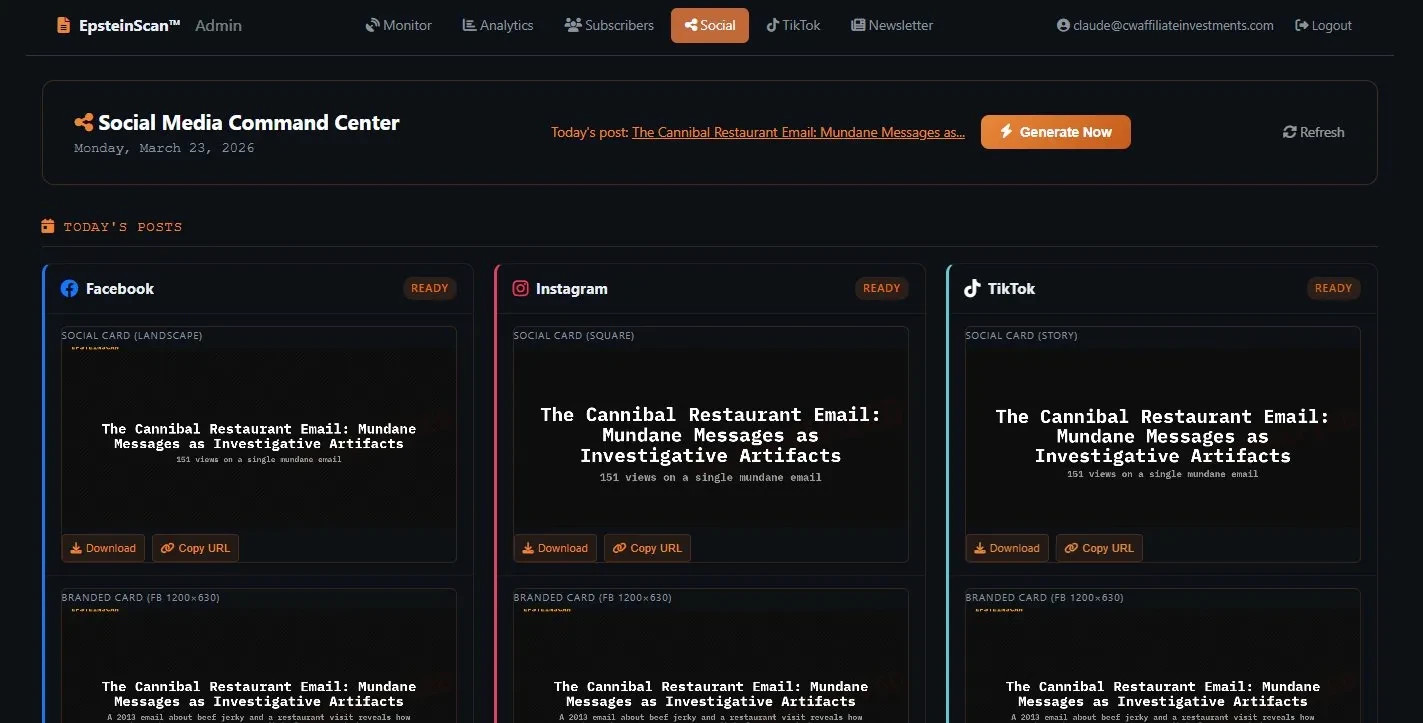The image size is (1423, 723).
Task: Select the active Social tab
Action: click(x=710, y=25)
